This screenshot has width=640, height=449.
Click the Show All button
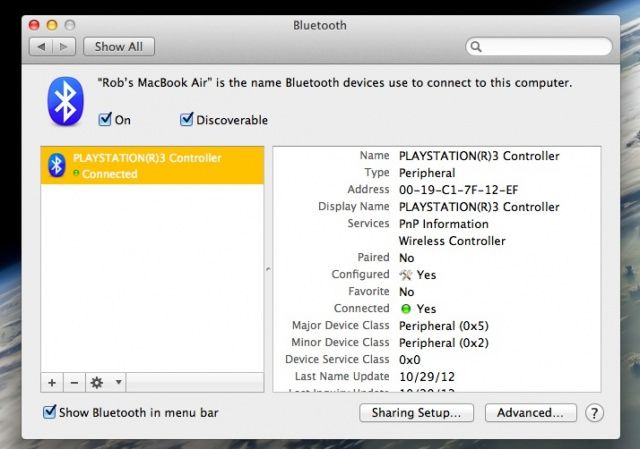point(119,47)
